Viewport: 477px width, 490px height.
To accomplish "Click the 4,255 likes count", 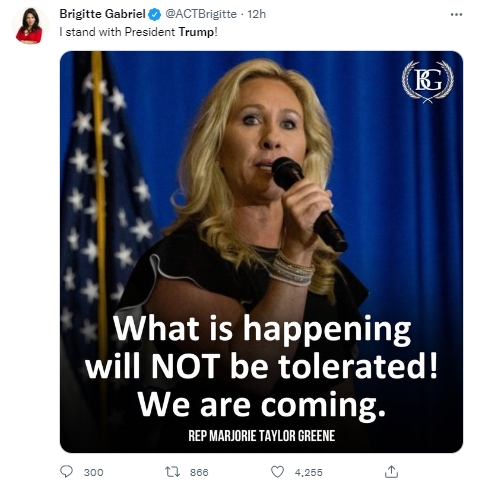I will click(308, 472).
